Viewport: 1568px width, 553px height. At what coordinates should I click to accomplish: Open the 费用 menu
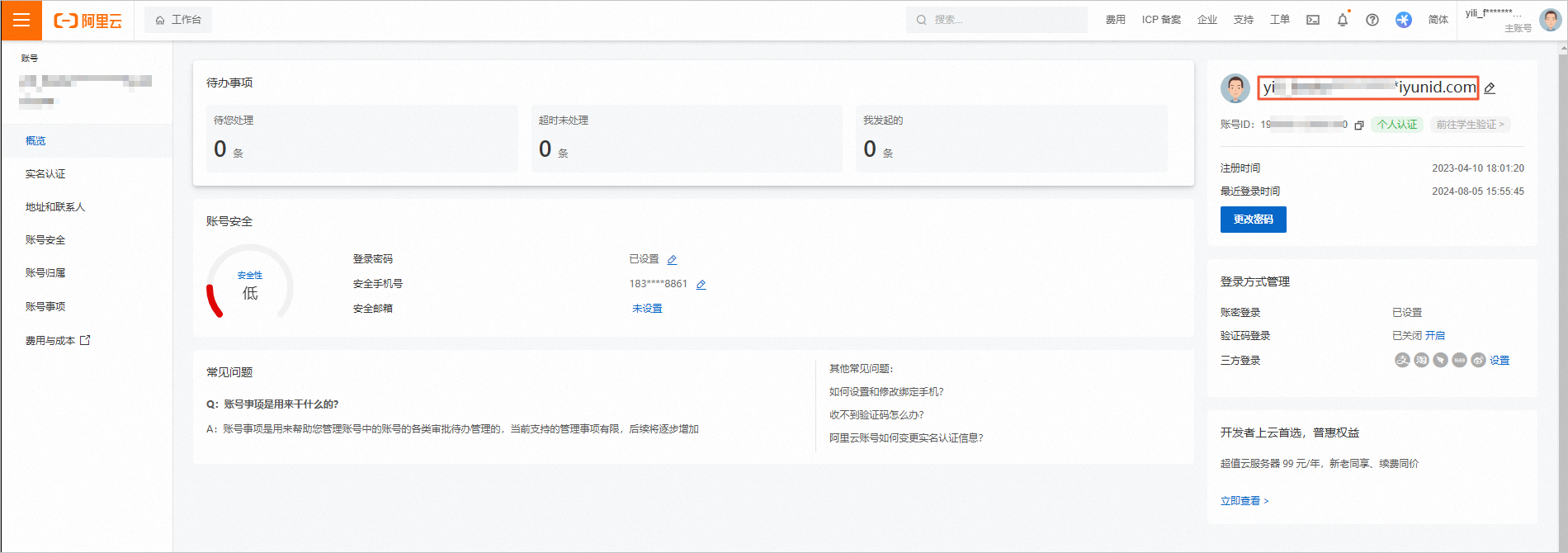(x=1116, y=20)
